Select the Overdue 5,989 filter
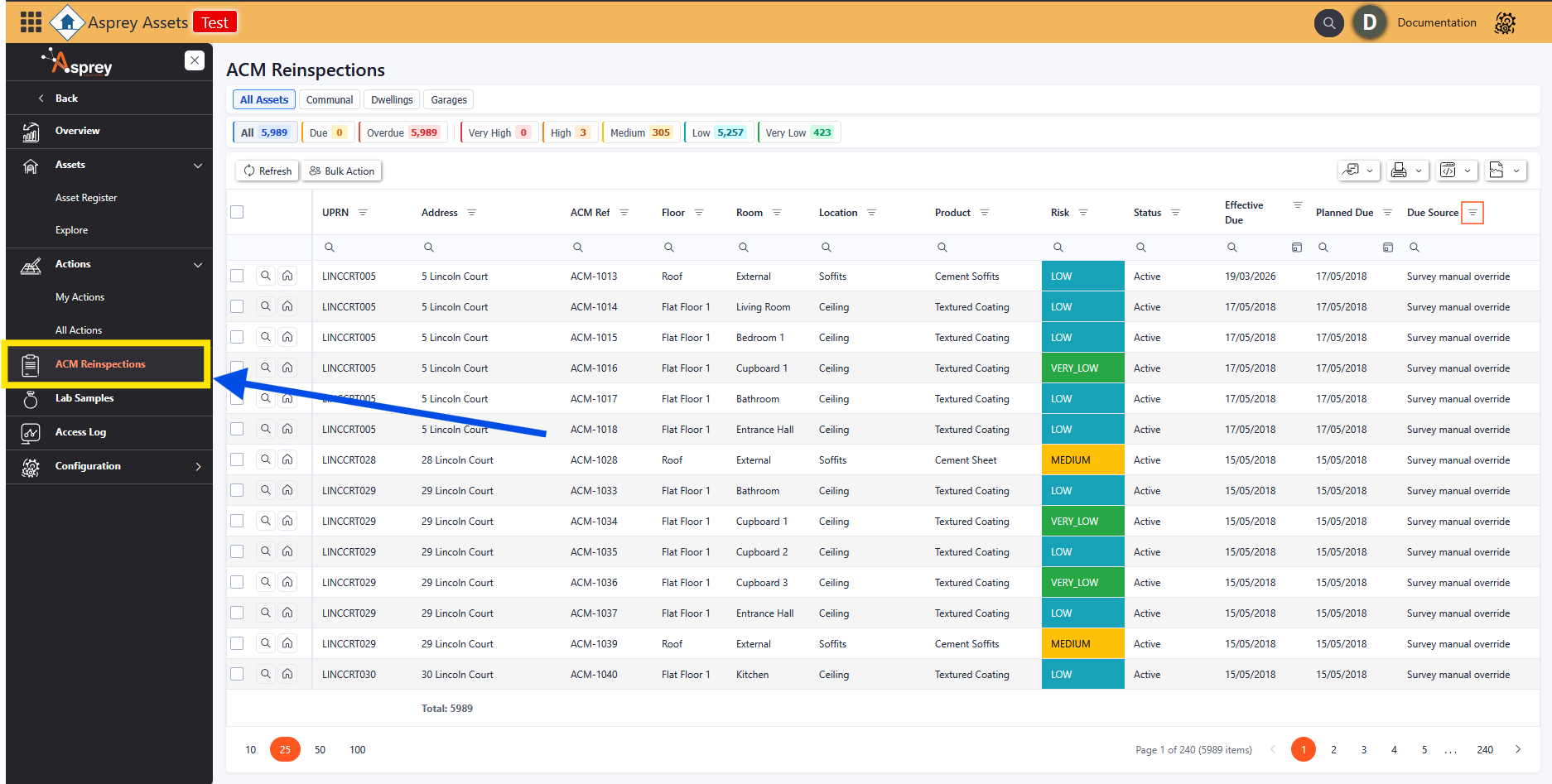This screenshot has width=1552, height=784. click(x=402, y=132)
